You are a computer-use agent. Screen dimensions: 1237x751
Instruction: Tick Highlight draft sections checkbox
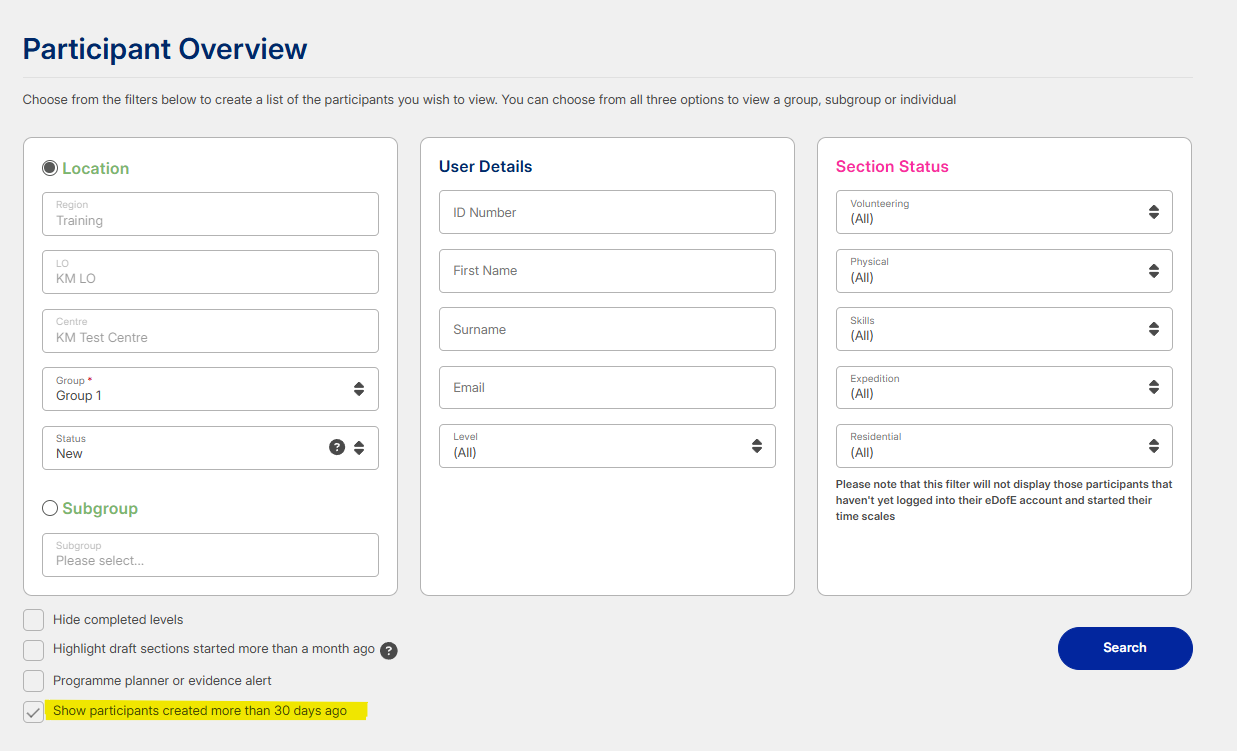(34, 650)
